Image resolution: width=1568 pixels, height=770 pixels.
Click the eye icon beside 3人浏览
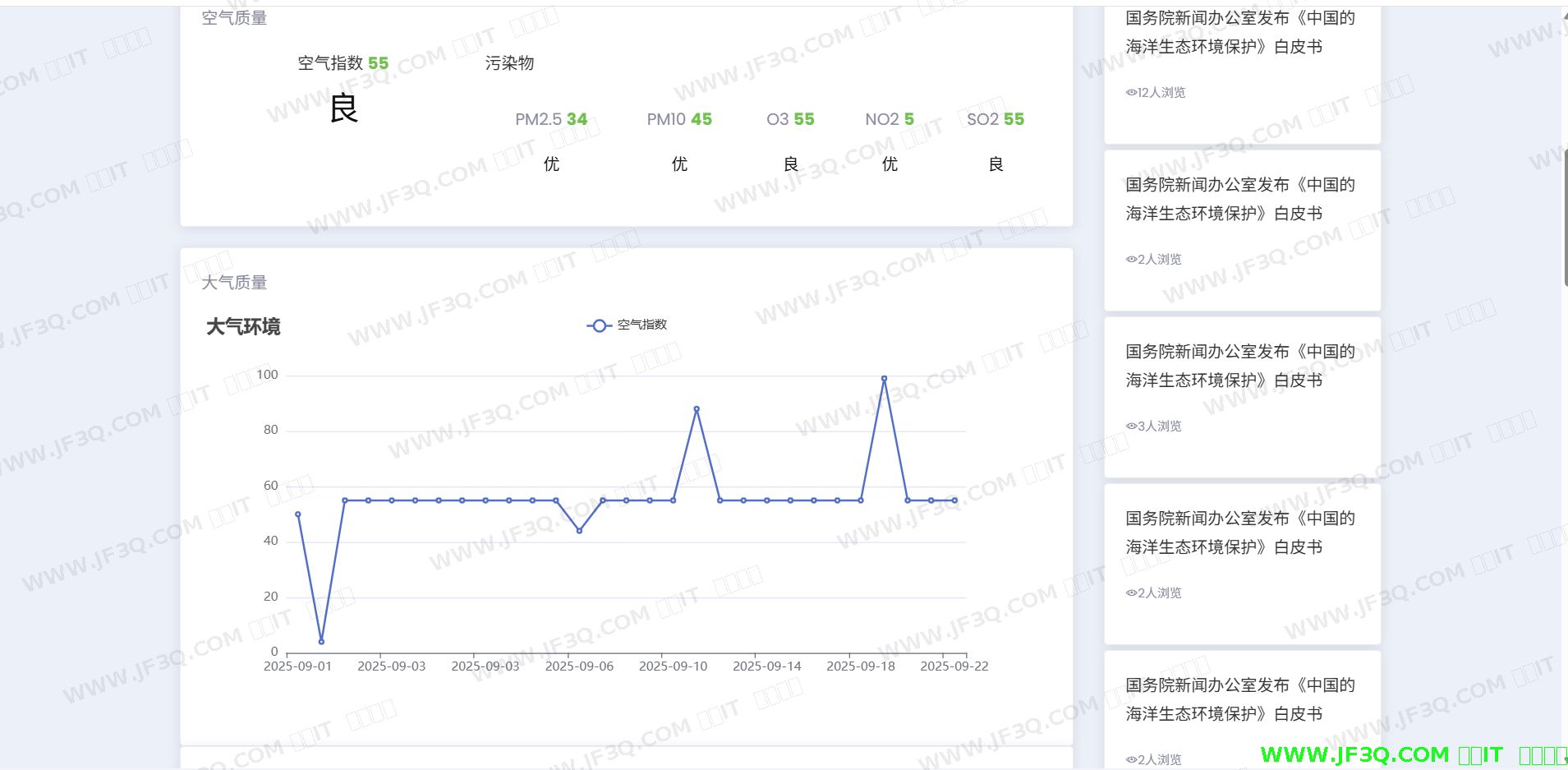(x=1131, y=426)
